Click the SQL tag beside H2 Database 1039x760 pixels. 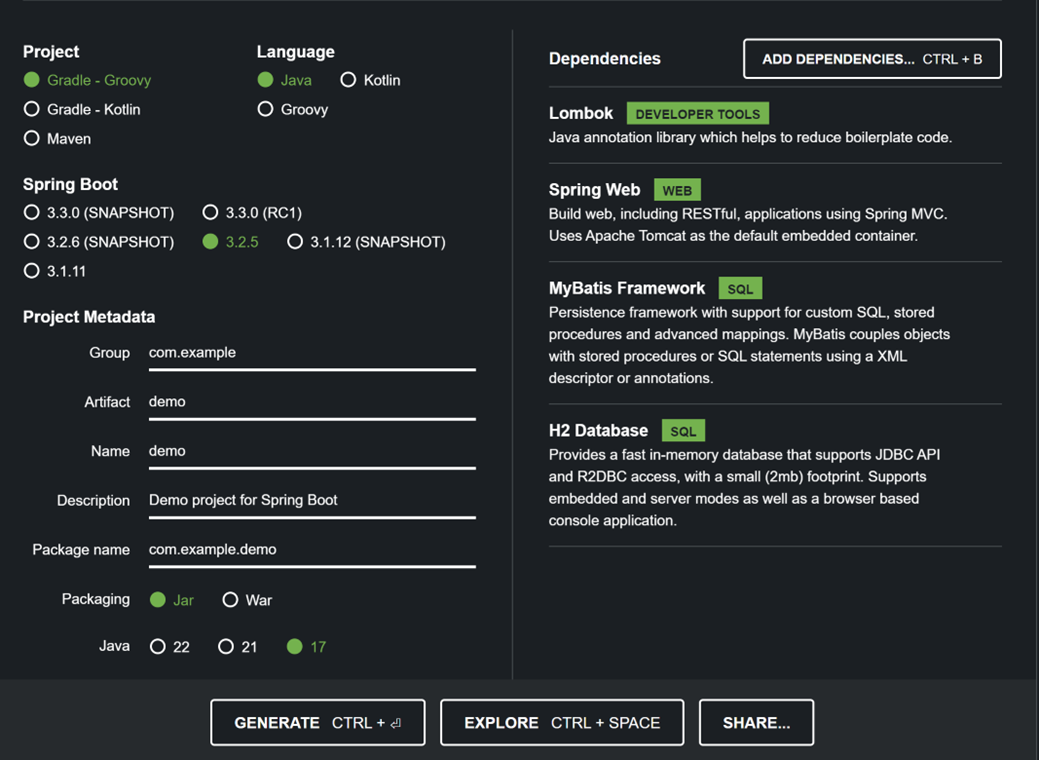(x=683, y=431)
